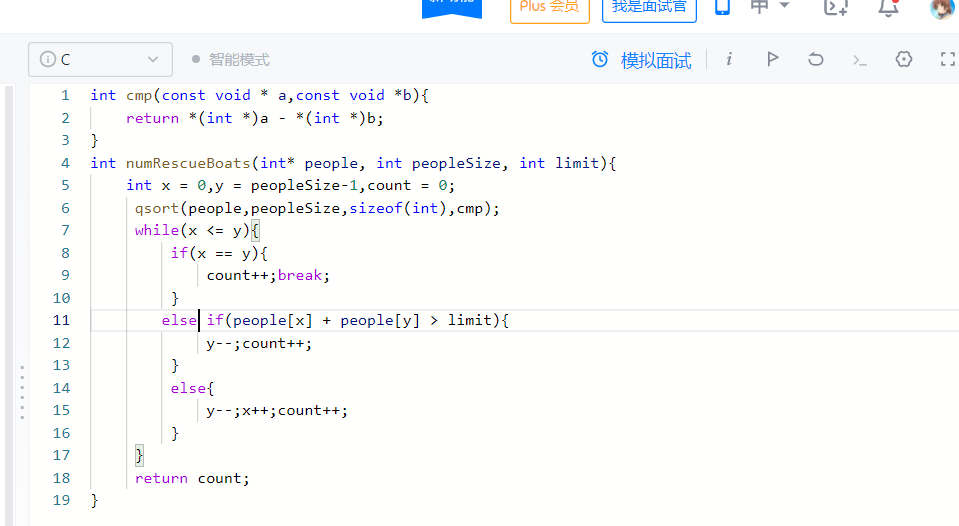This screenshot has width=959, height=526.
Task: Open the language switch dropdown arrow
Action: point(784,6)
